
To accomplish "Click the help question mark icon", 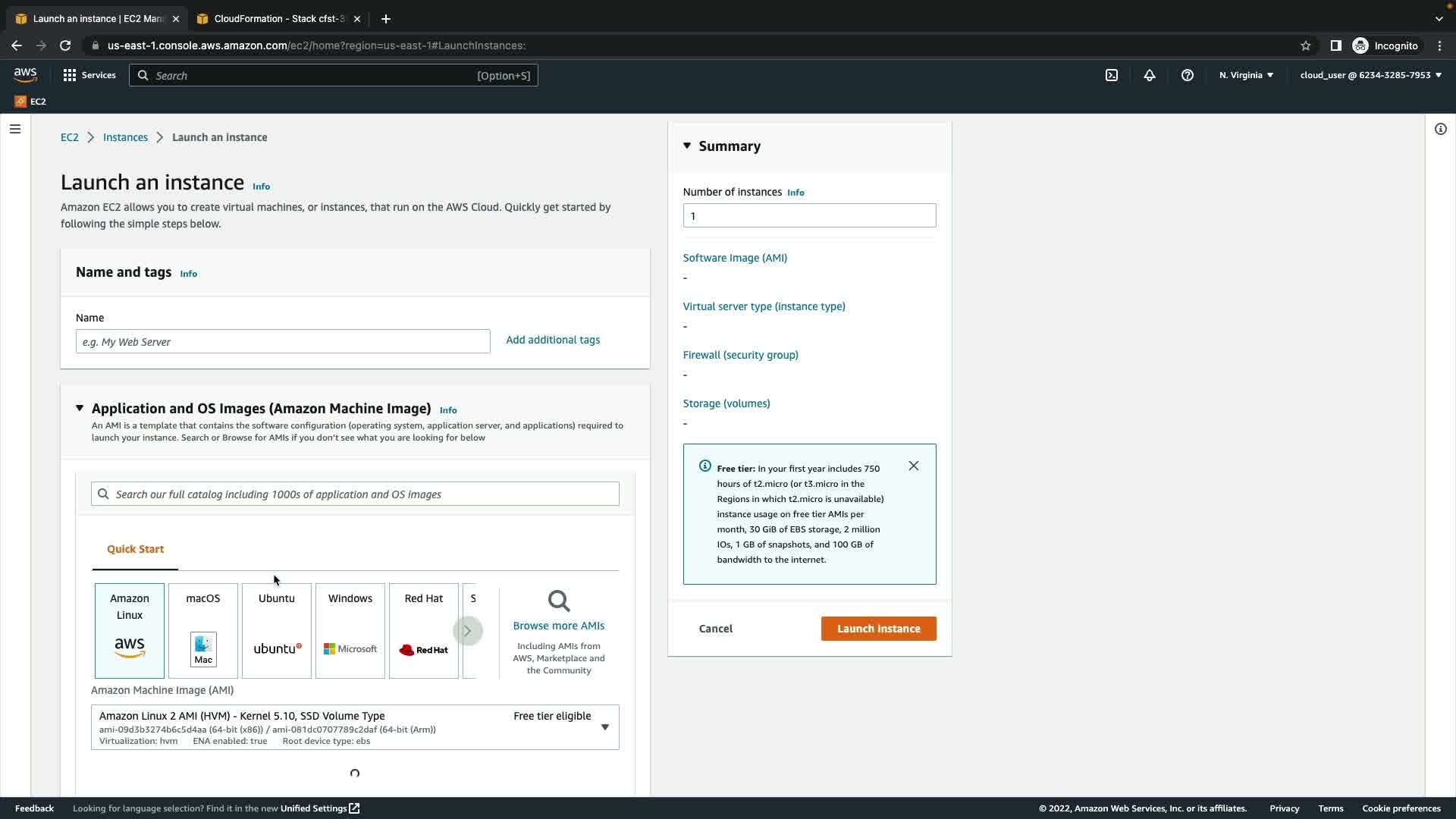I will [x=1188, y=75].
